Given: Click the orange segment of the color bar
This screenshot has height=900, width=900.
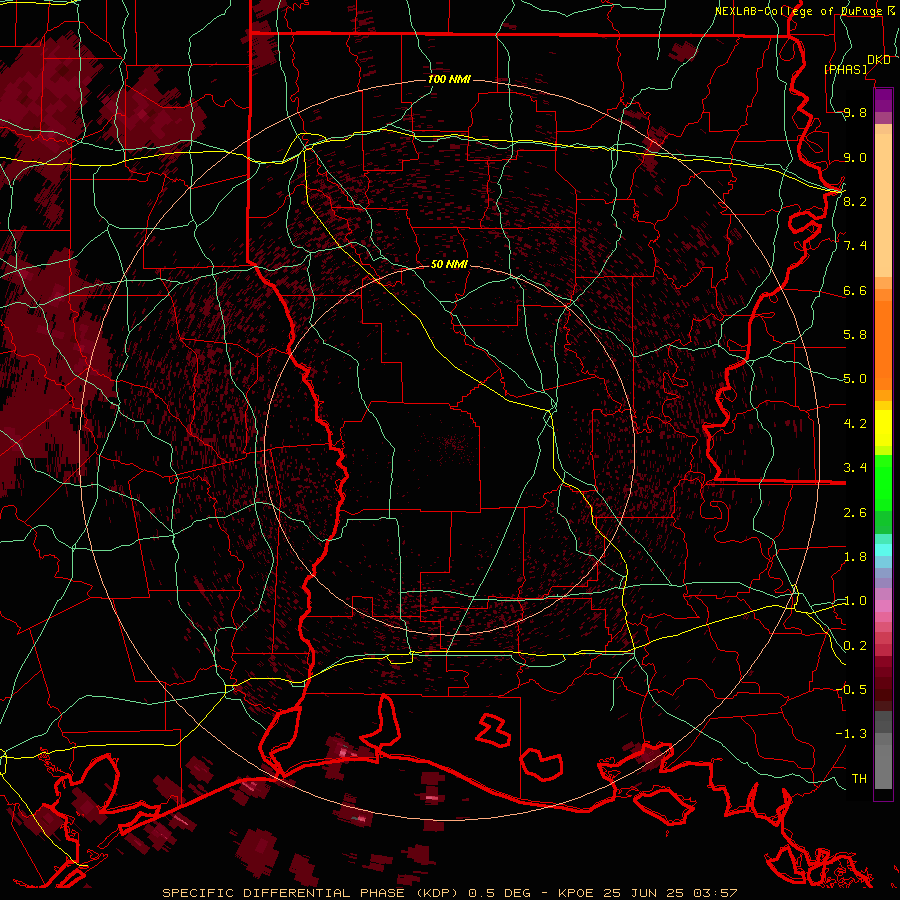Looking at the screenshot, I should [x=883, y=346].
